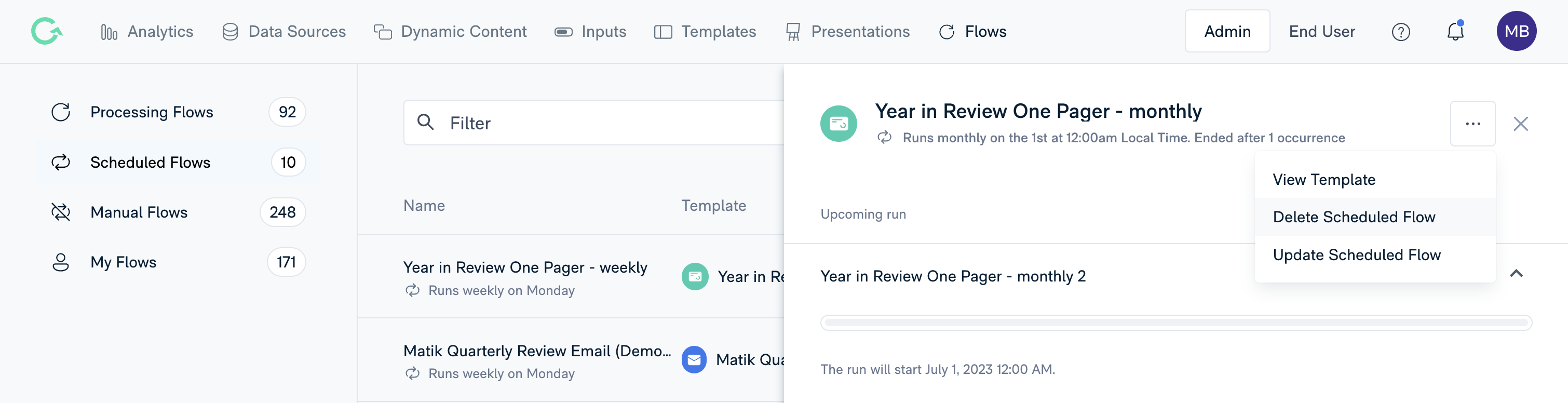Click the 10 count badge
The width and height of the screenshot is (1568, 403).
pyautogui.click(x=288, y=163)
